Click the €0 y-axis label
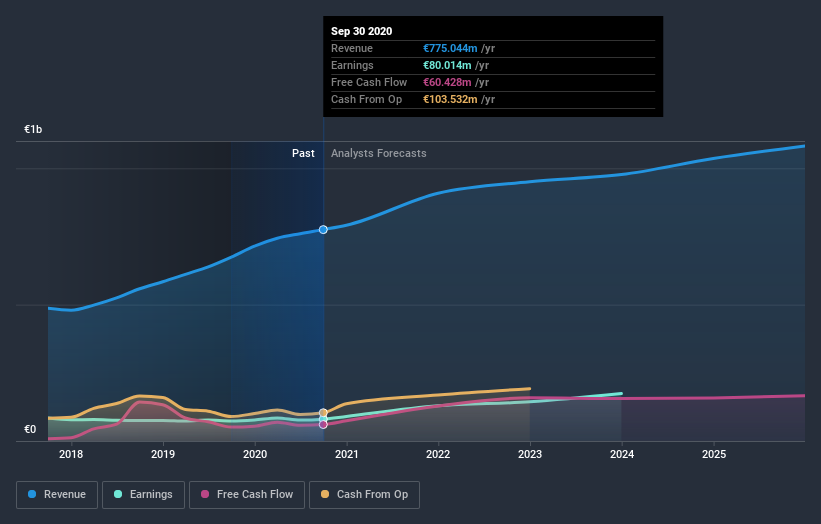This screenshot has width=821, height=524. coord(30,429)
